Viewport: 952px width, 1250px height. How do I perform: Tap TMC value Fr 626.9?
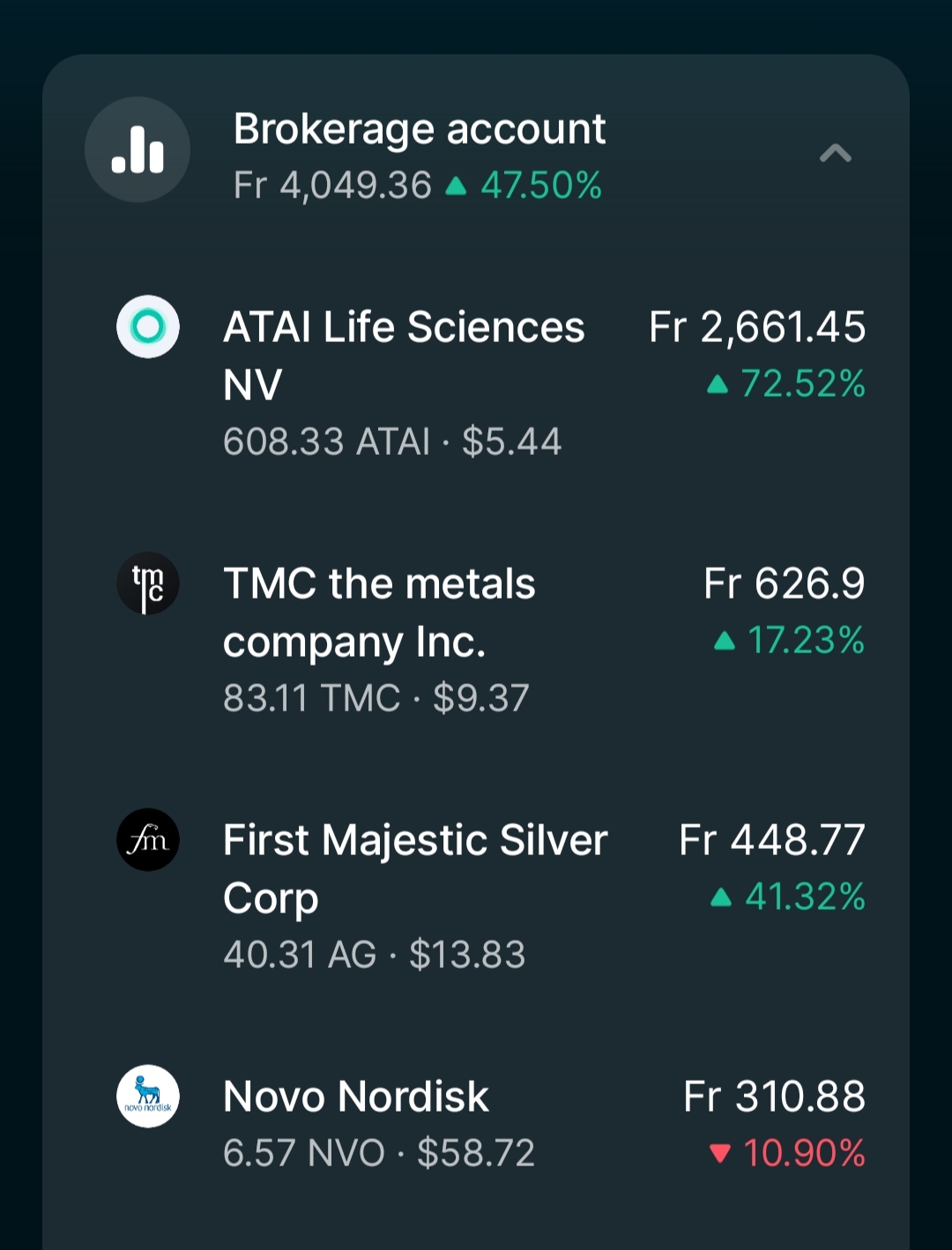point(784,584)
